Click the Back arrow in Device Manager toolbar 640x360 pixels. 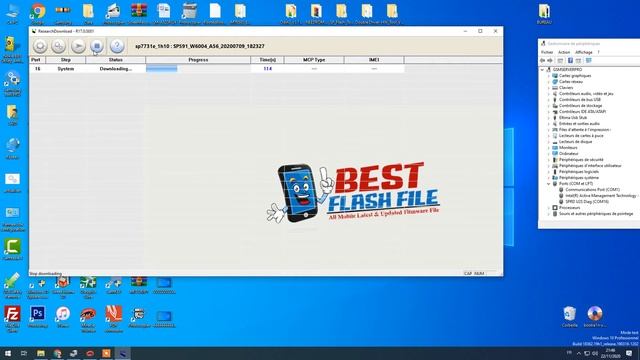click(542, 61)
